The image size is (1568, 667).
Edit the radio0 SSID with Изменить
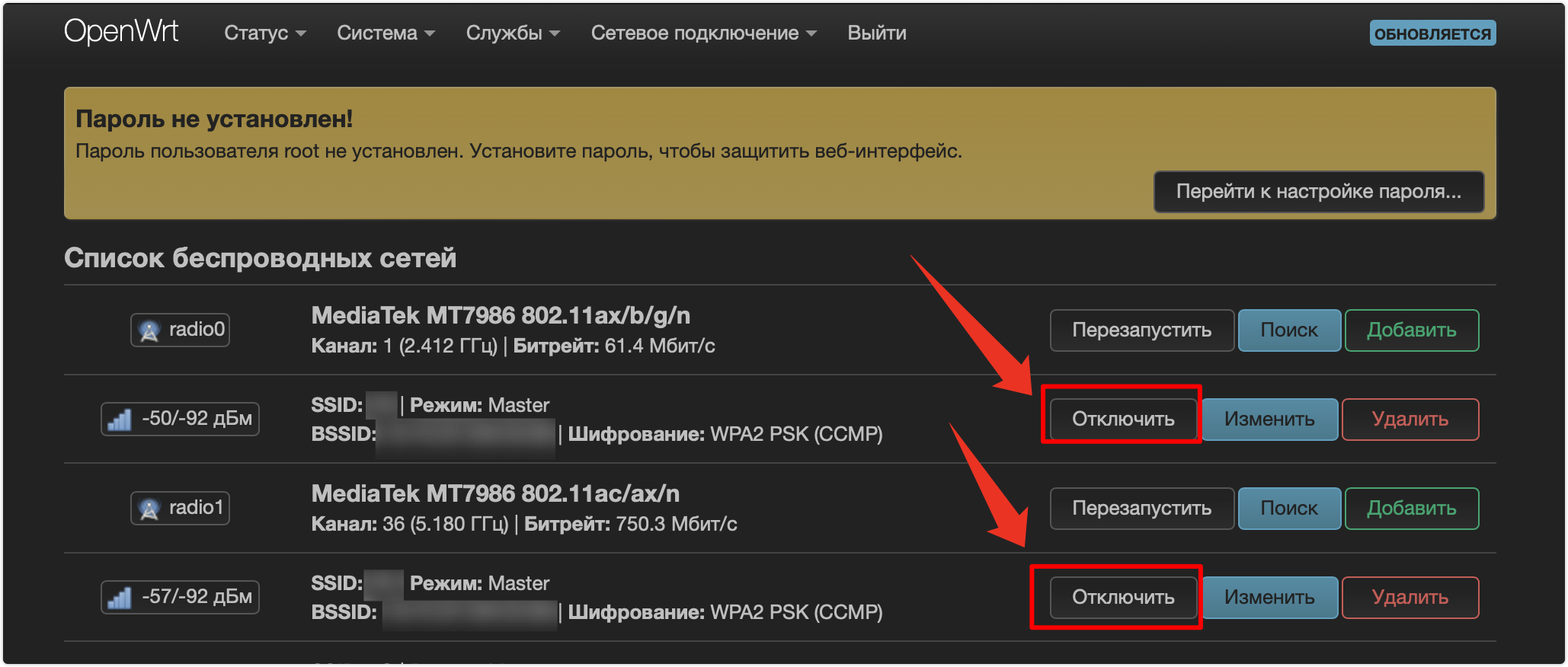(1269, 419)
